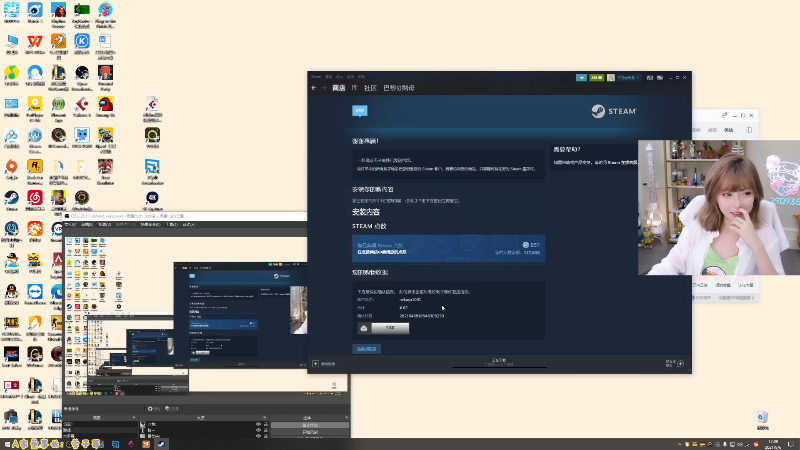Select the Rockstar Games Launcher desktop icon
800x450 pixels.
pyautogui.click(x=35, y=172)
